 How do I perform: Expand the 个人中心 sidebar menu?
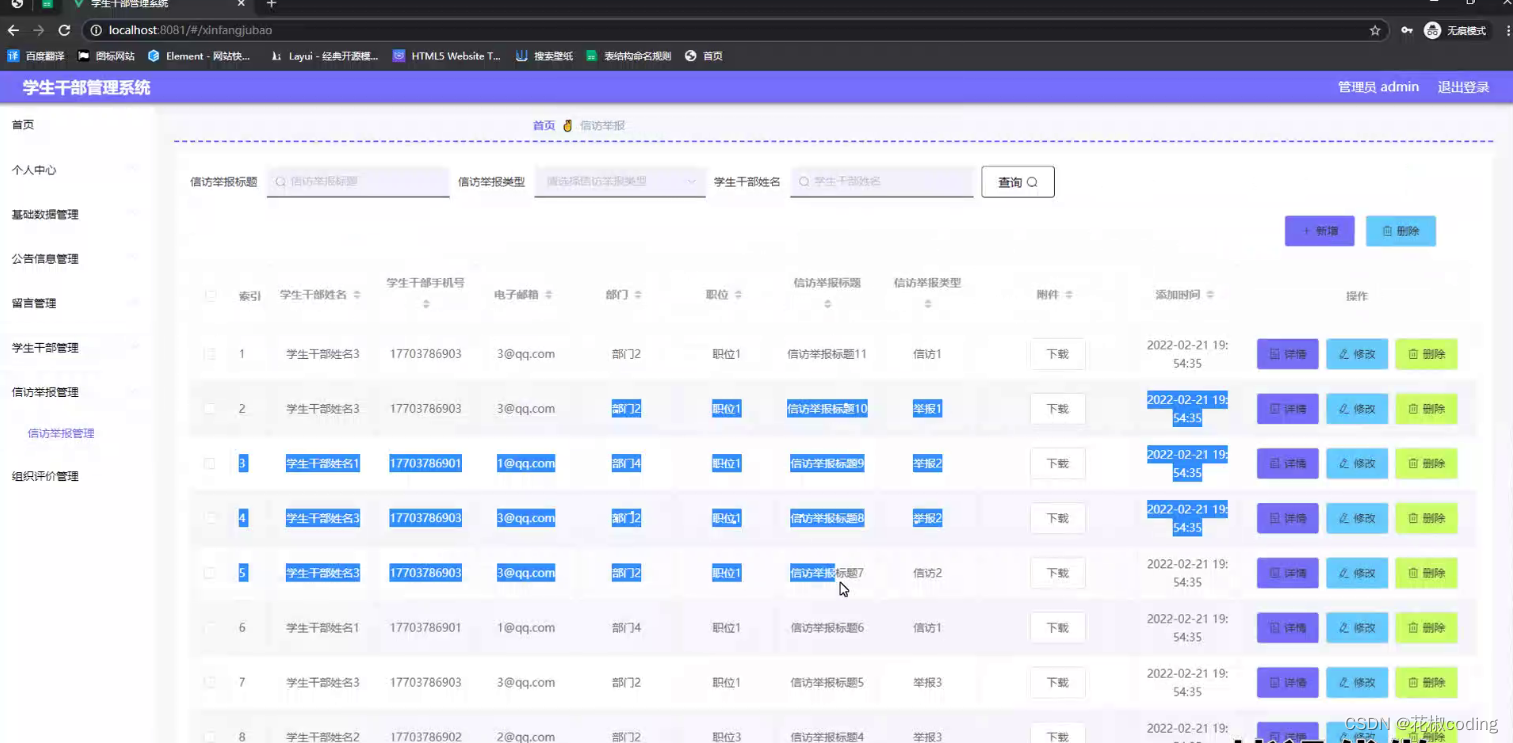(x=75, y=170)
